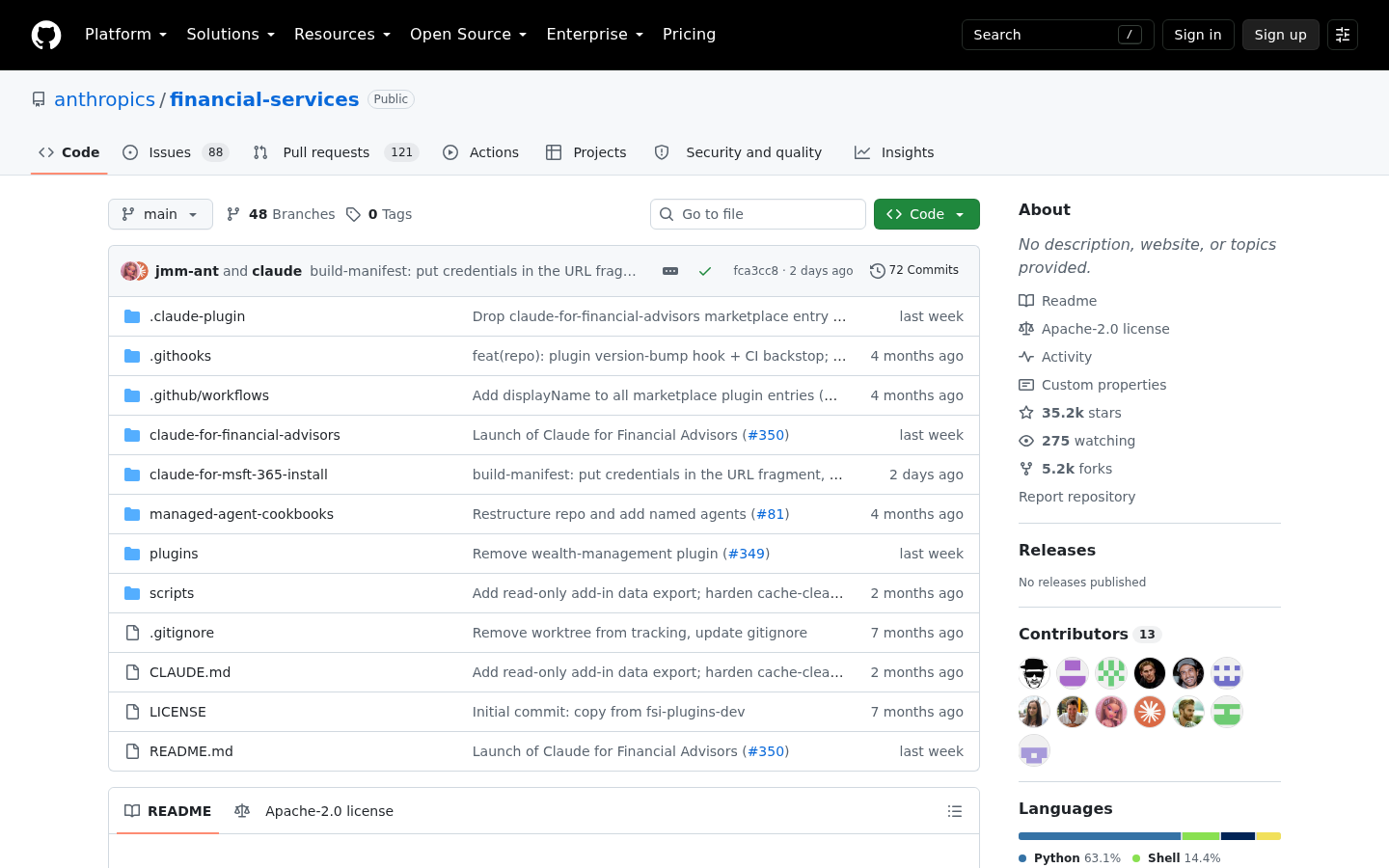This screenshot has height=868, width=1389.
Task: Click the .githooks folder icon
Action: point(132,356)
